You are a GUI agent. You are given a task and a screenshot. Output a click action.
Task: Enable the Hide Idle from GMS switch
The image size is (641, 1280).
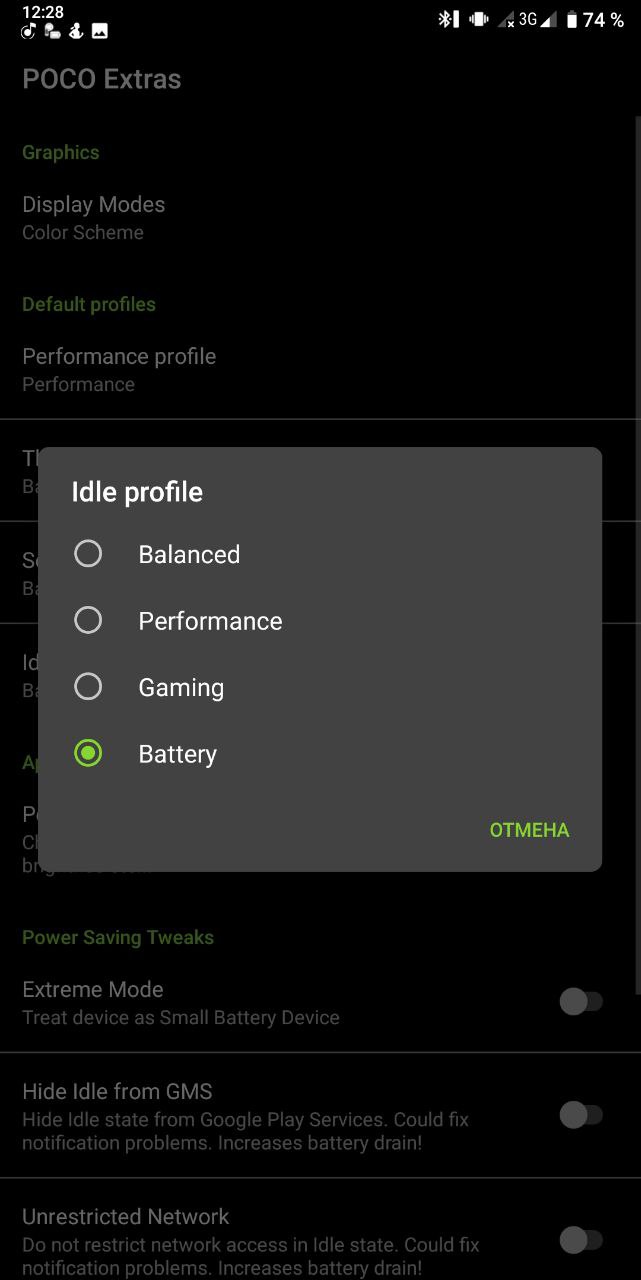pyautogui.click(x=581, y=1115)
